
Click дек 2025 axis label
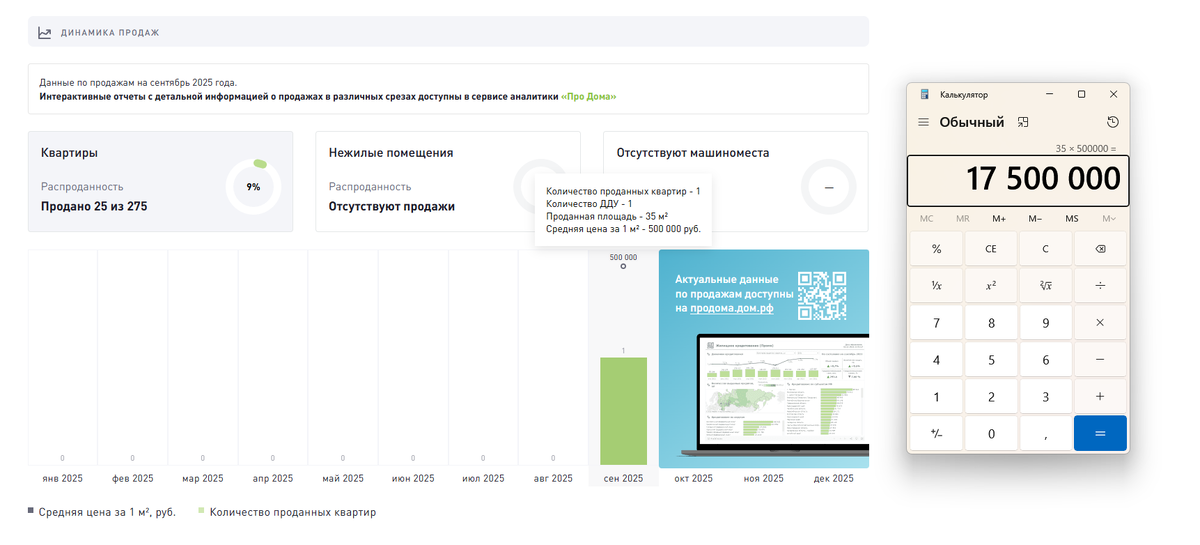click(833, 479)
